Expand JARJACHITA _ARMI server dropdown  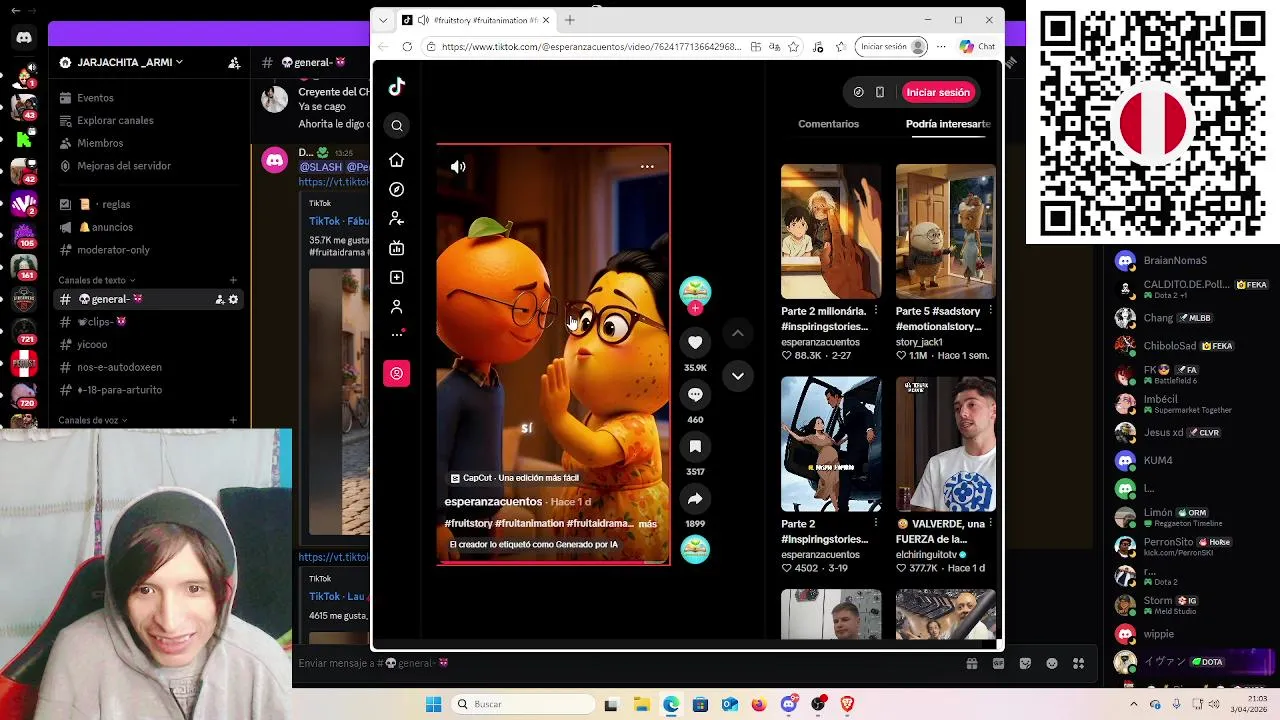(x=129, y=62)
